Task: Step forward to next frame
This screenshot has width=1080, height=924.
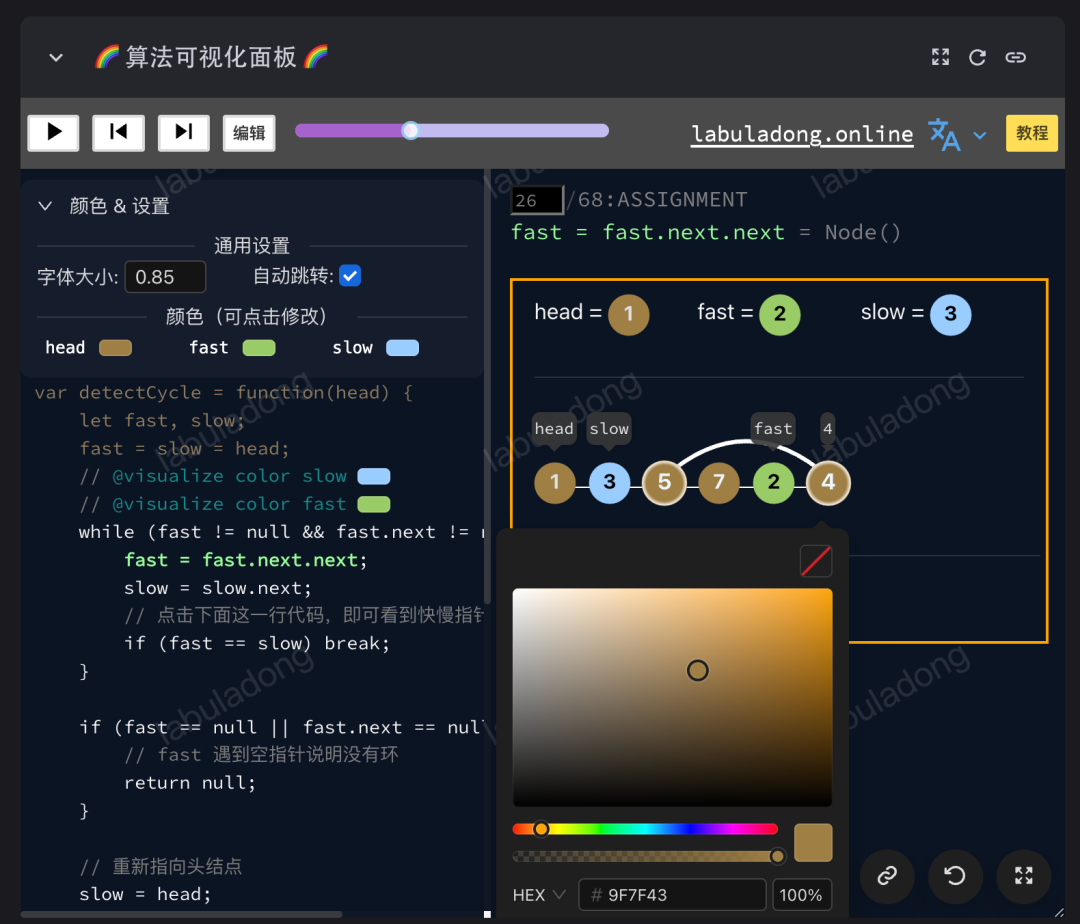Action: (183, 132)
